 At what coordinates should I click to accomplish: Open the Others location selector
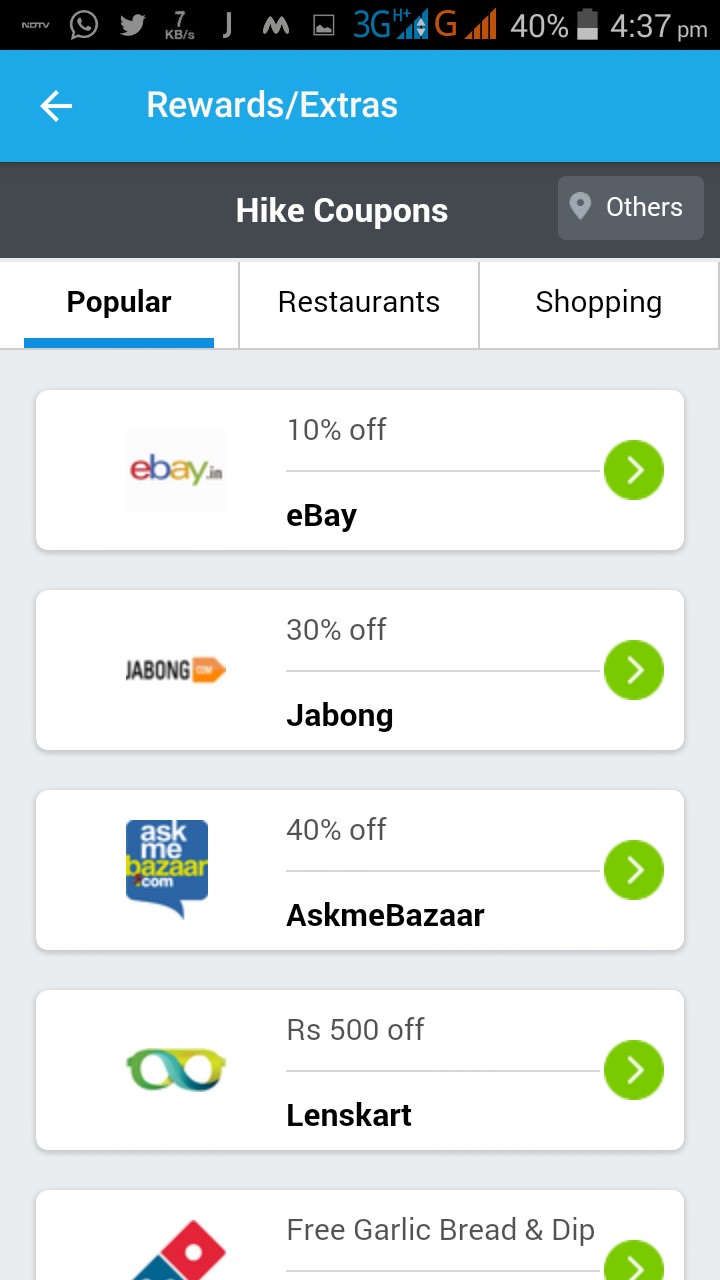pyautogui.click(x=630, y=208)
